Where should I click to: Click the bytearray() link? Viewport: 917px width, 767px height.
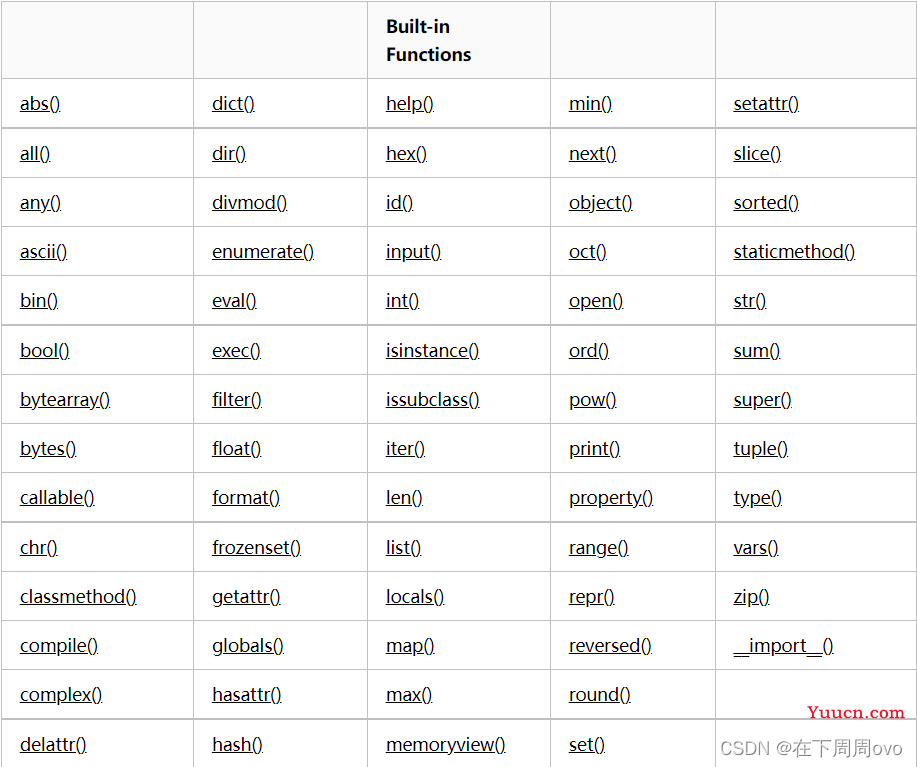pyautogui.click(x=65, y=400)
